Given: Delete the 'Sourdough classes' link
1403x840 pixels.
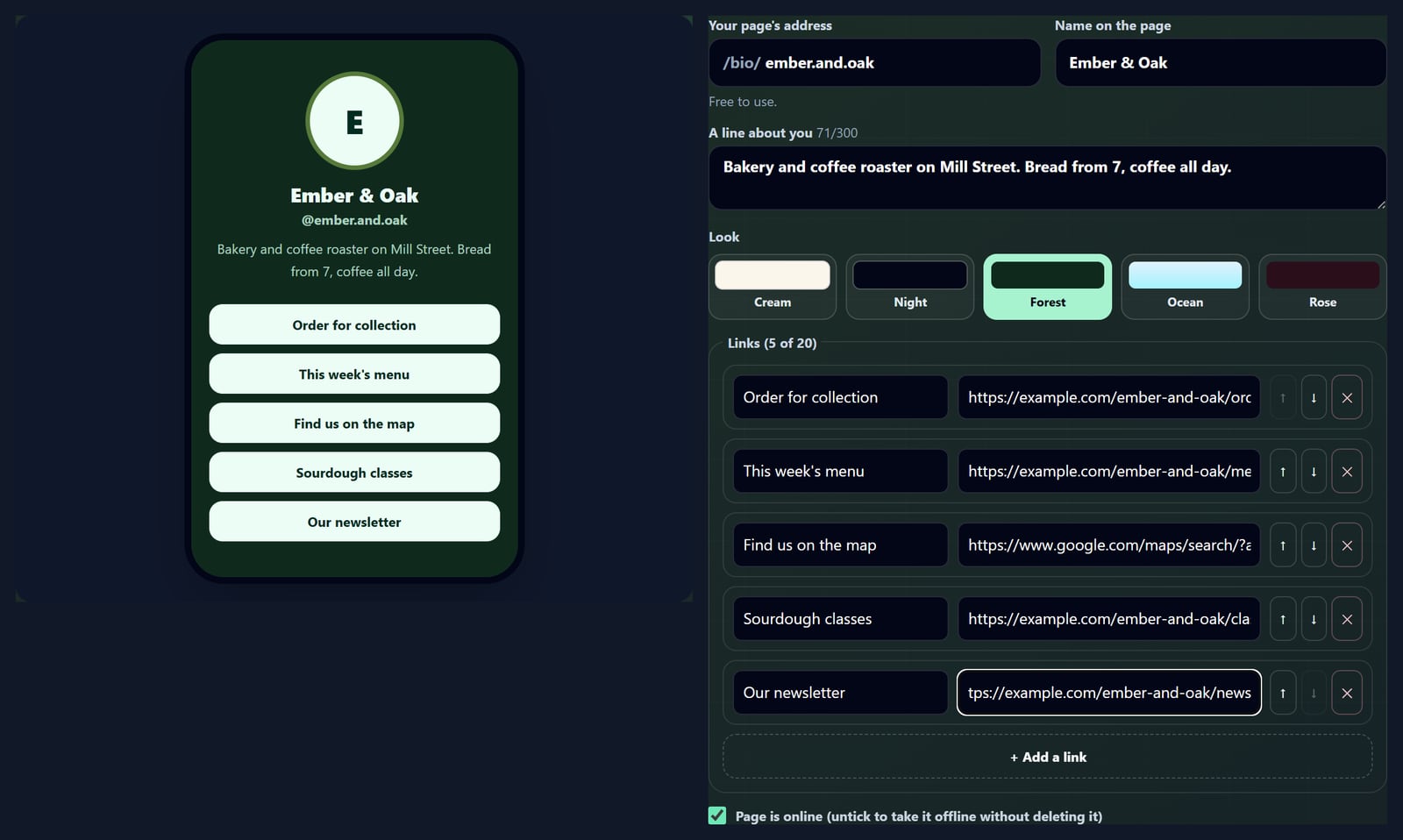Looking at the screenshot, I should [x=1347, y=618].
